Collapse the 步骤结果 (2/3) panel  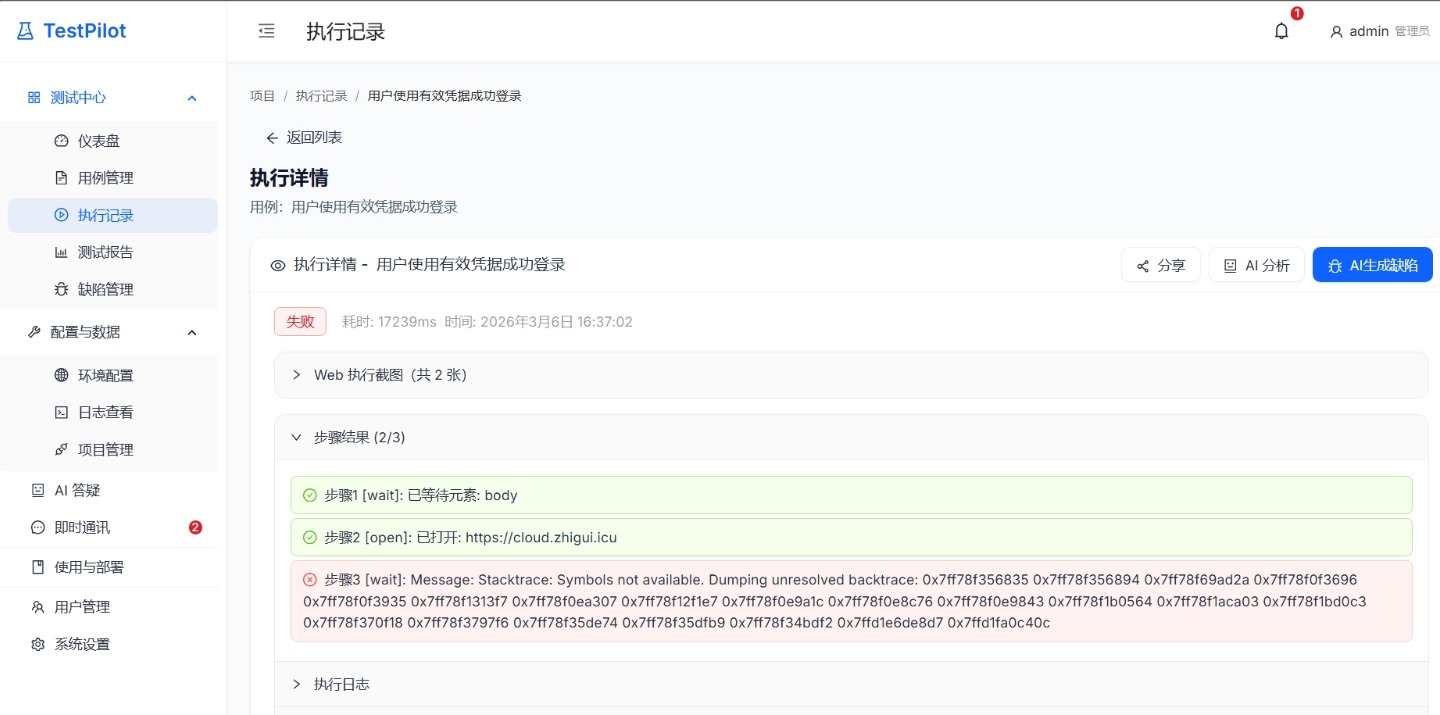851,437
